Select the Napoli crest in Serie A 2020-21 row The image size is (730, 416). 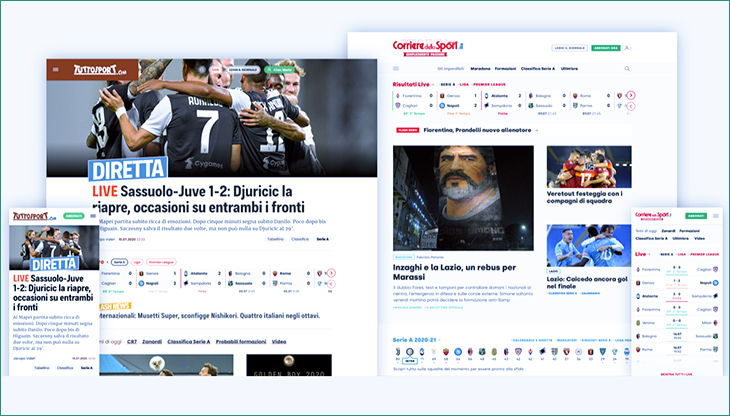458,352
